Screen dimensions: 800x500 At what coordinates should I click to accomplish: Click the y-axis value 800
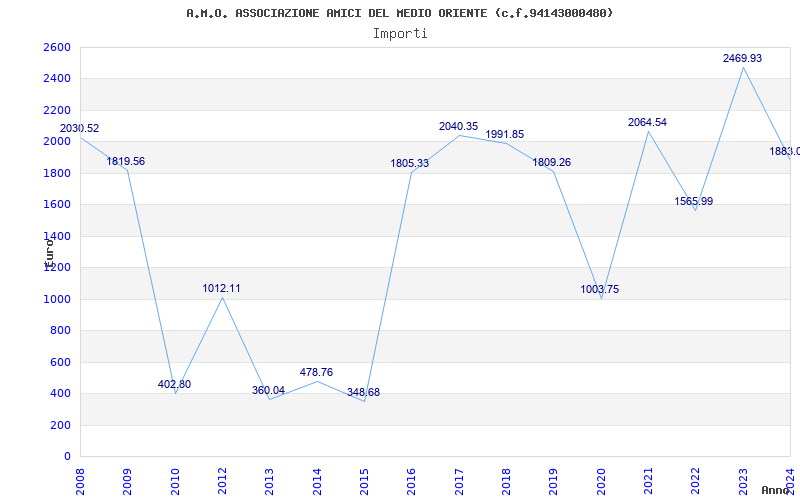tap(60, 331)
